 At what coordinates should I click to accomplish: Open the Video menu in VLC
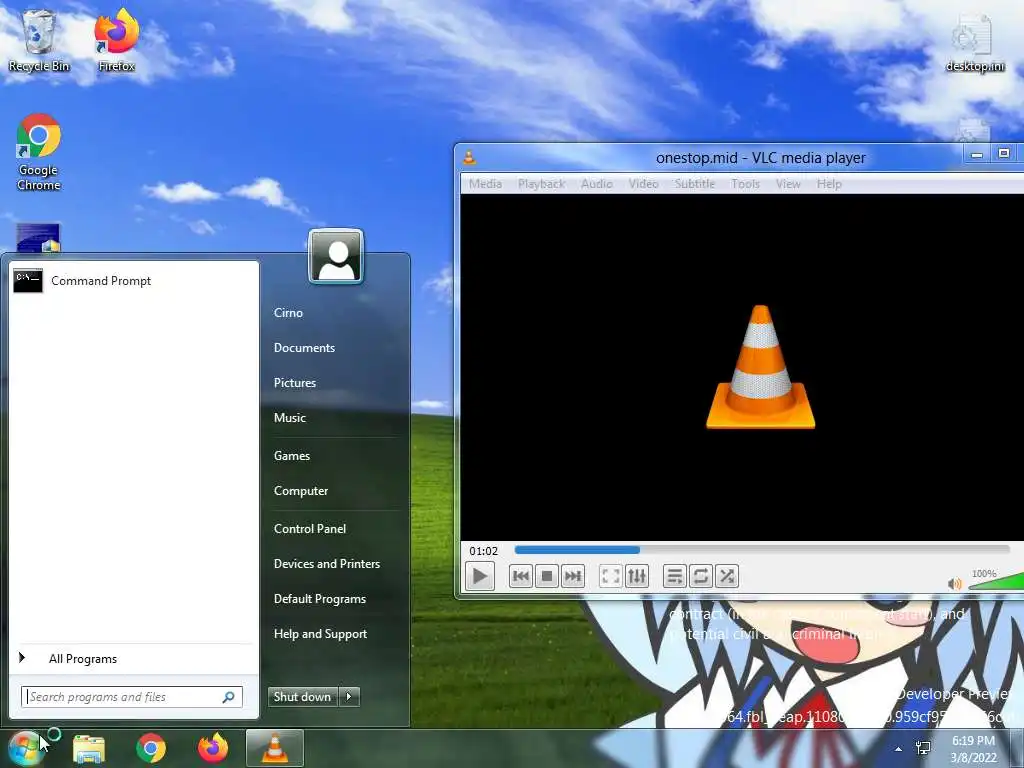[643, 184]
